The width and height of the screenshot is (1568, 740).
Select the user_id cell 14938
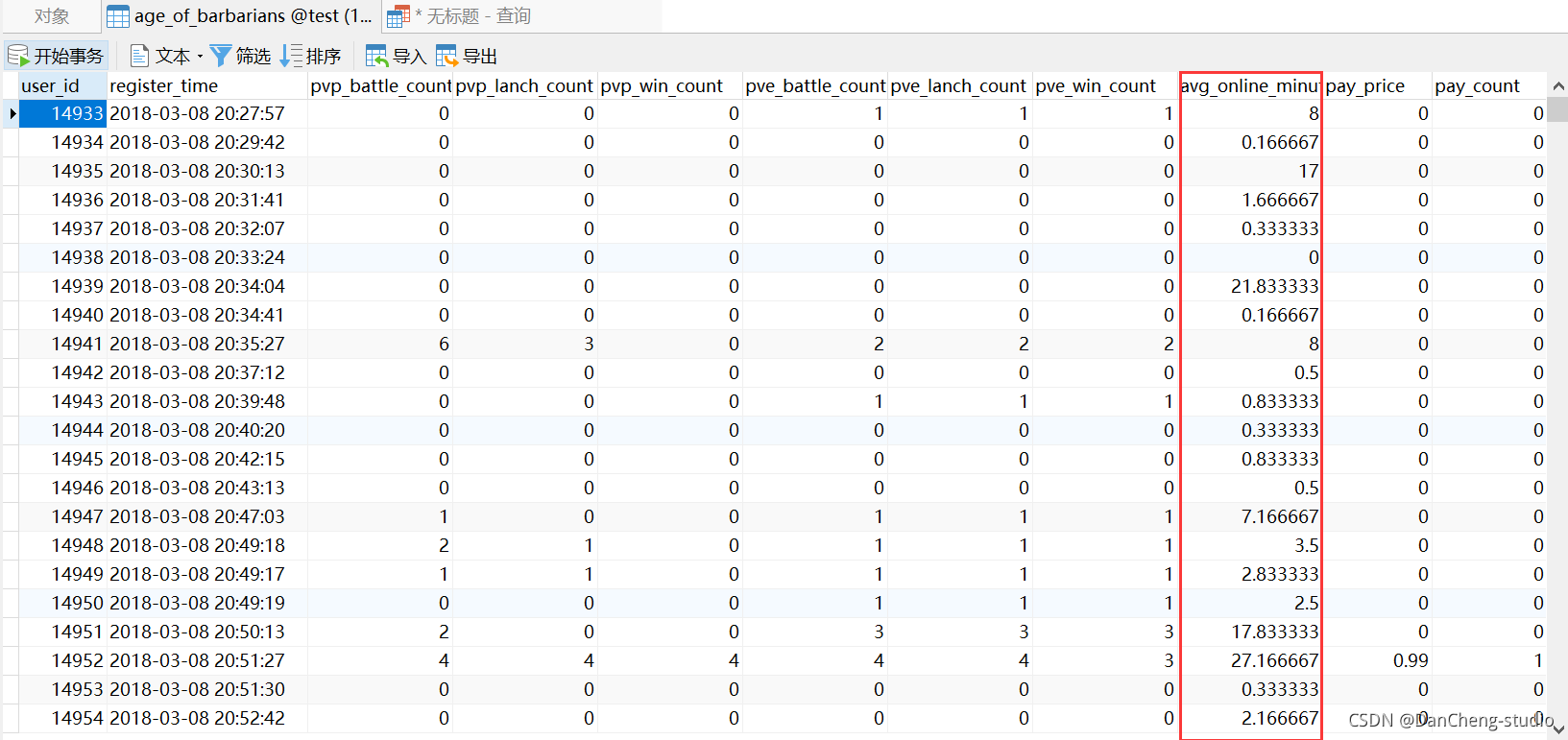tap(62, 257)
